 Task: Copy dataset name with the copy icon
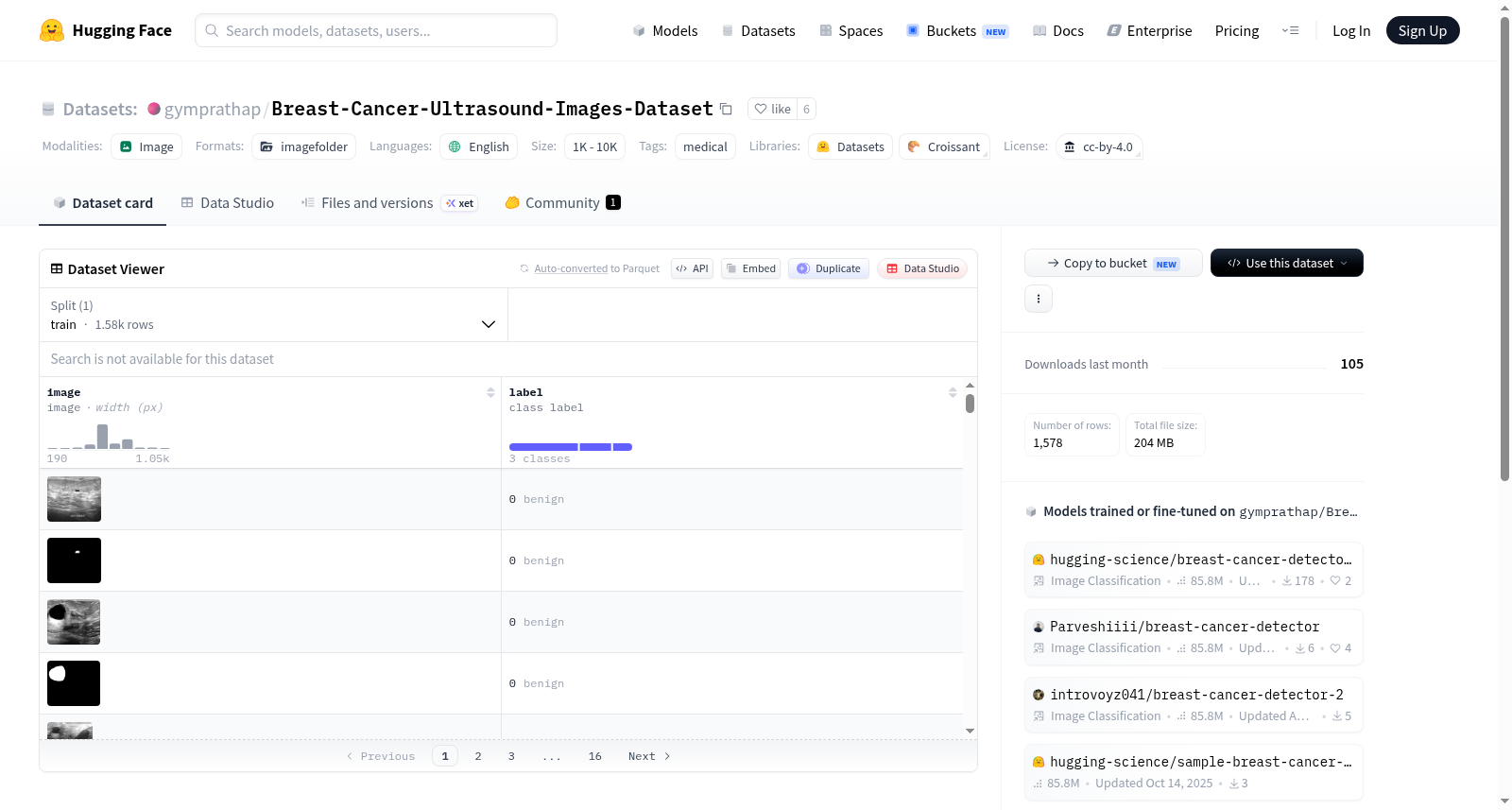click(x=726, y=109)
